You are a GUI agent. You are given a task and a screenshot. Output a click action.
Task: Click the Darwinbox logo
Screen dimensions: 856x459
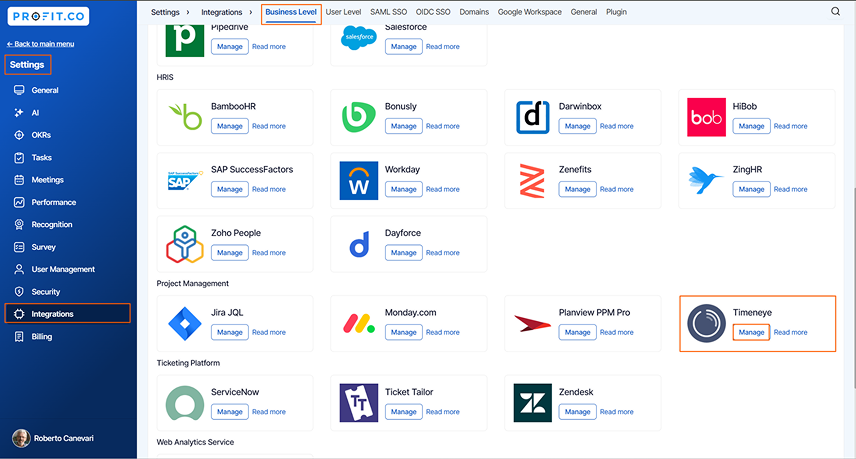click(x=532, y=117)
